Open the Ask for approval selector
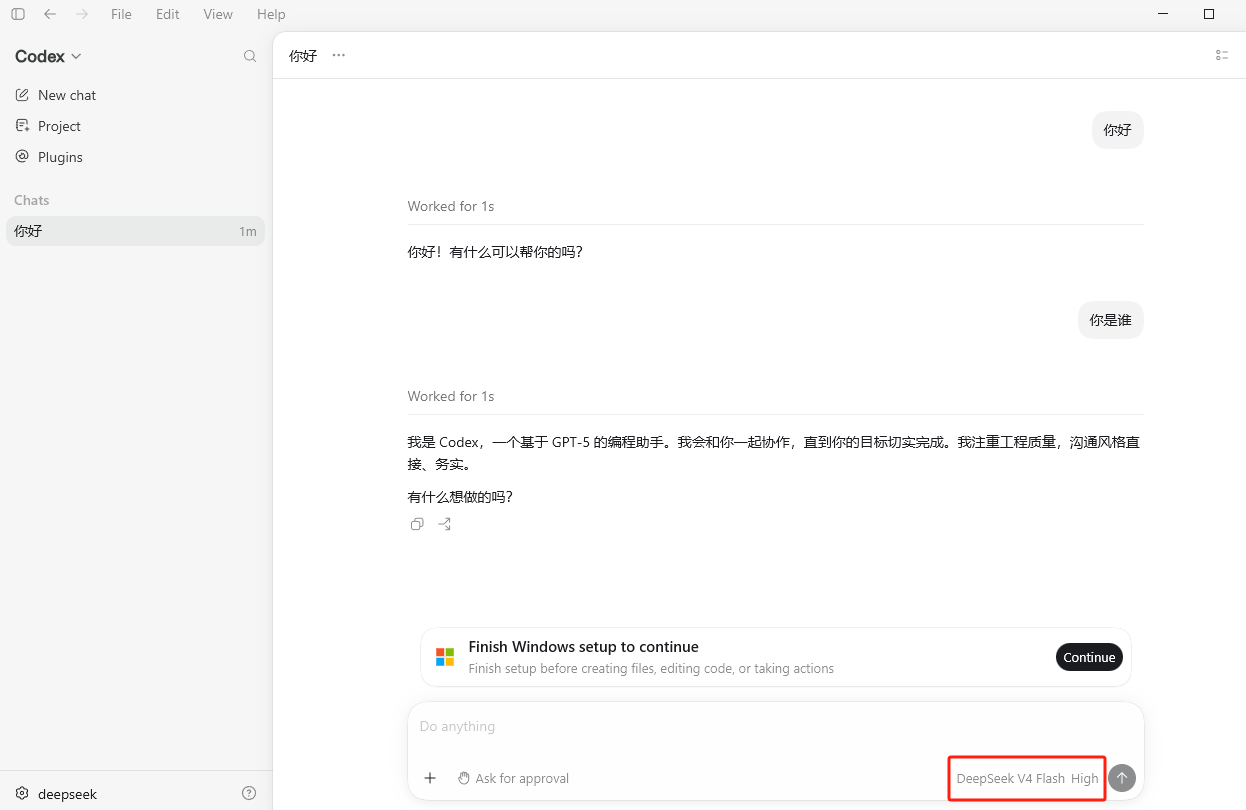This screenshot has height=810, width=1246. tap(514, 778)
